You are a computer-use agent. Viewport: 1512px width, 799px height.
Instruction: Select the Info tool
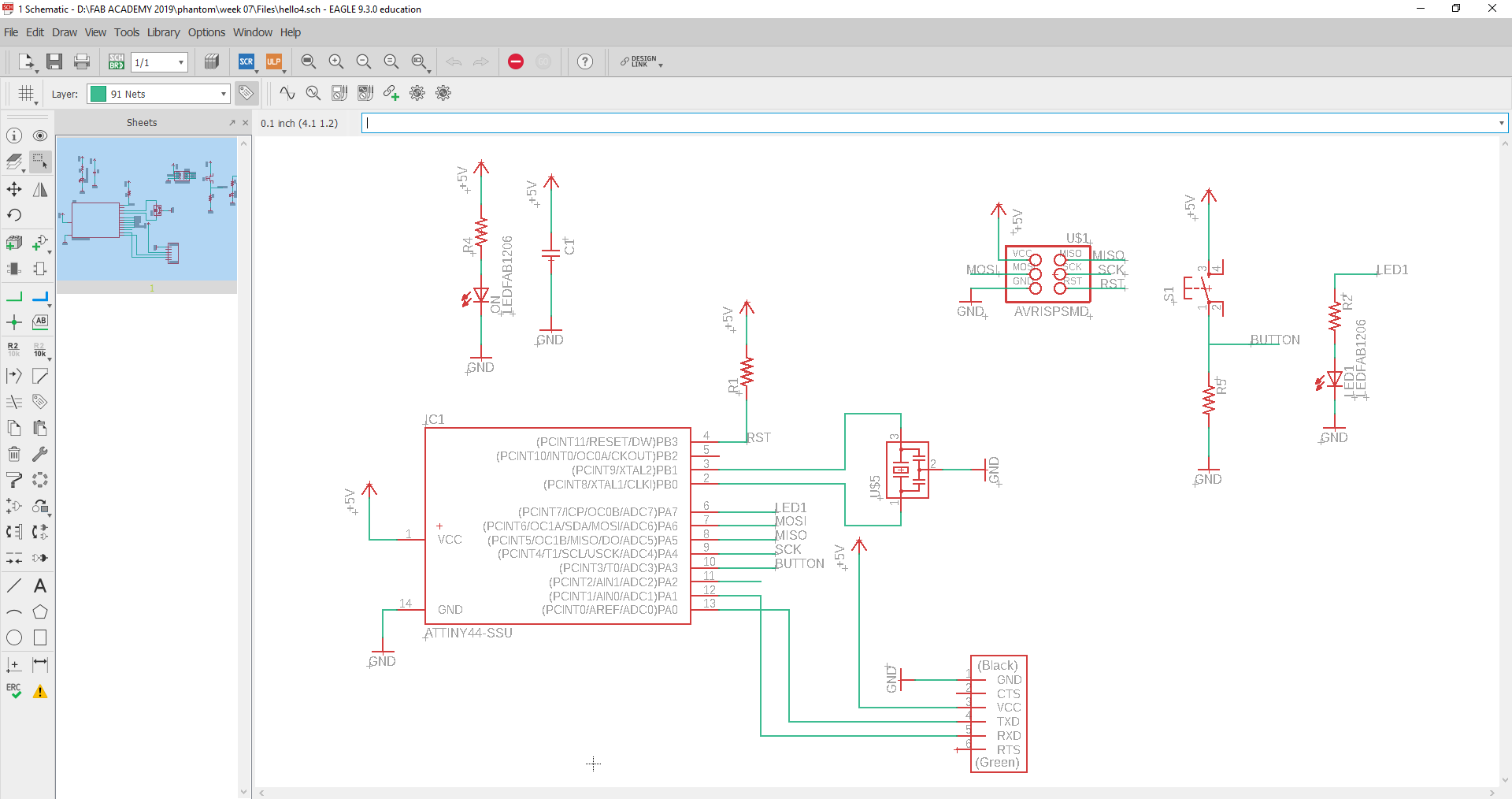click(x=14, y=136)
